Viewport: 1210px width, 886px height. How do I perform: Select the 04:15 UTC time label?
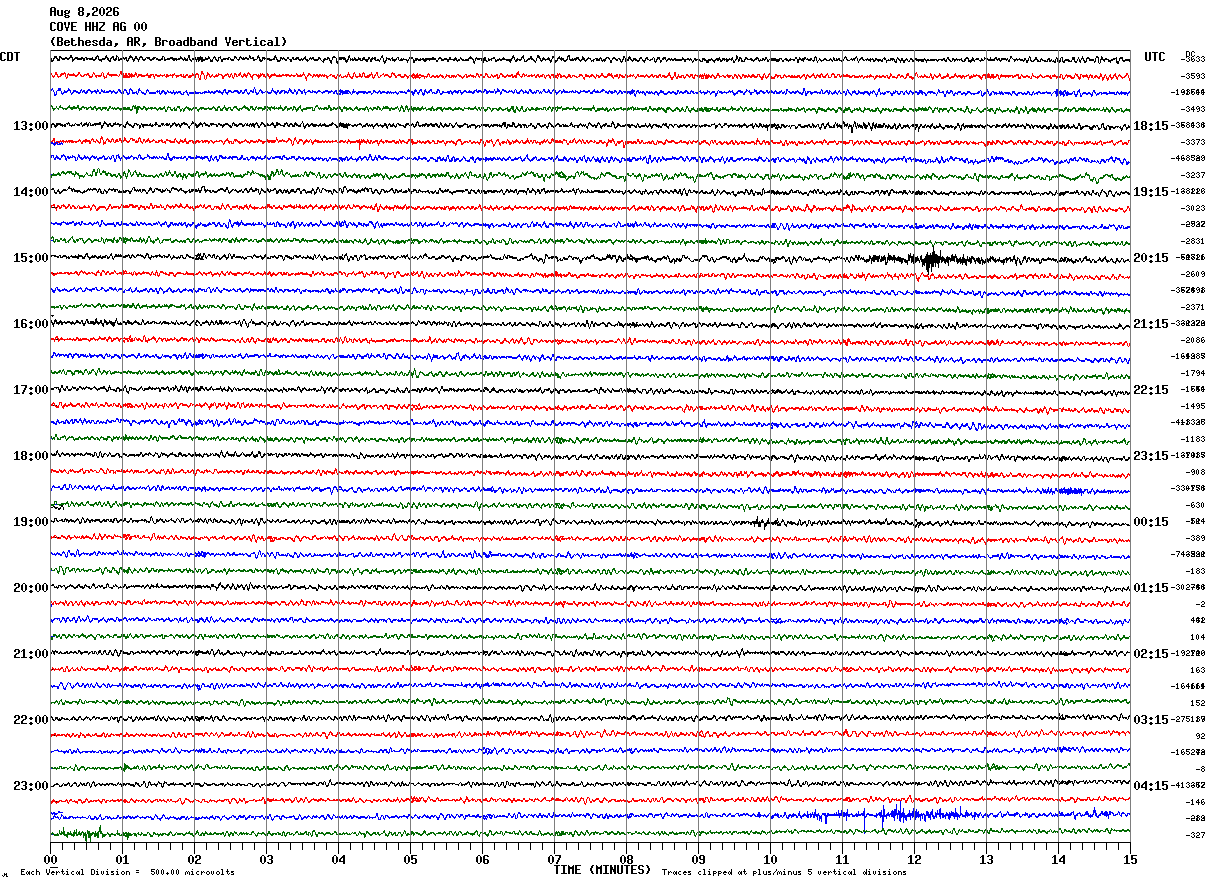tap(1151, 786)
